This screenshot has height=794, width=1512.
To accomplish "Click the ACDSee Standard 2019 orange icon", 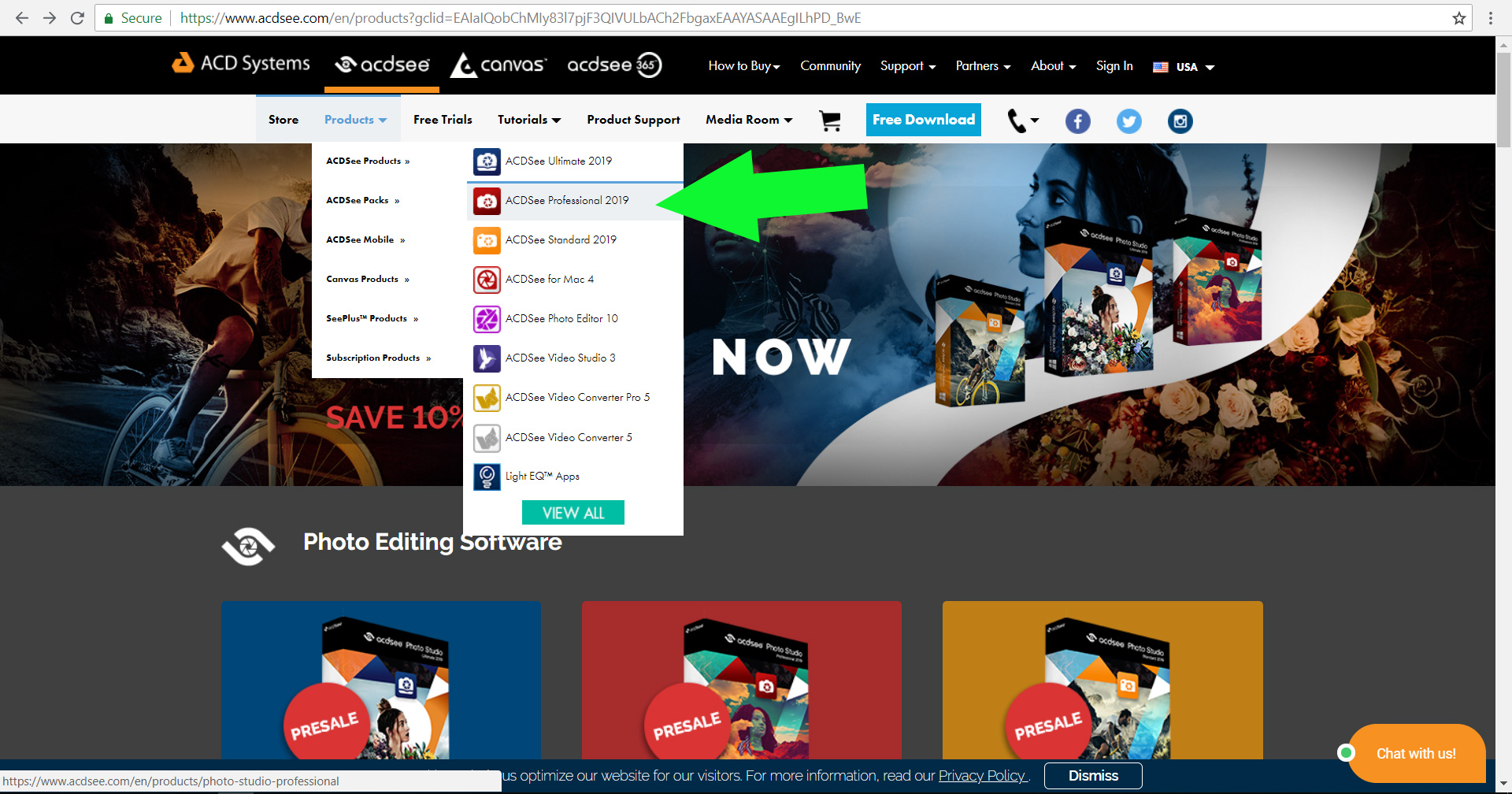I will [x=487, y=240].
